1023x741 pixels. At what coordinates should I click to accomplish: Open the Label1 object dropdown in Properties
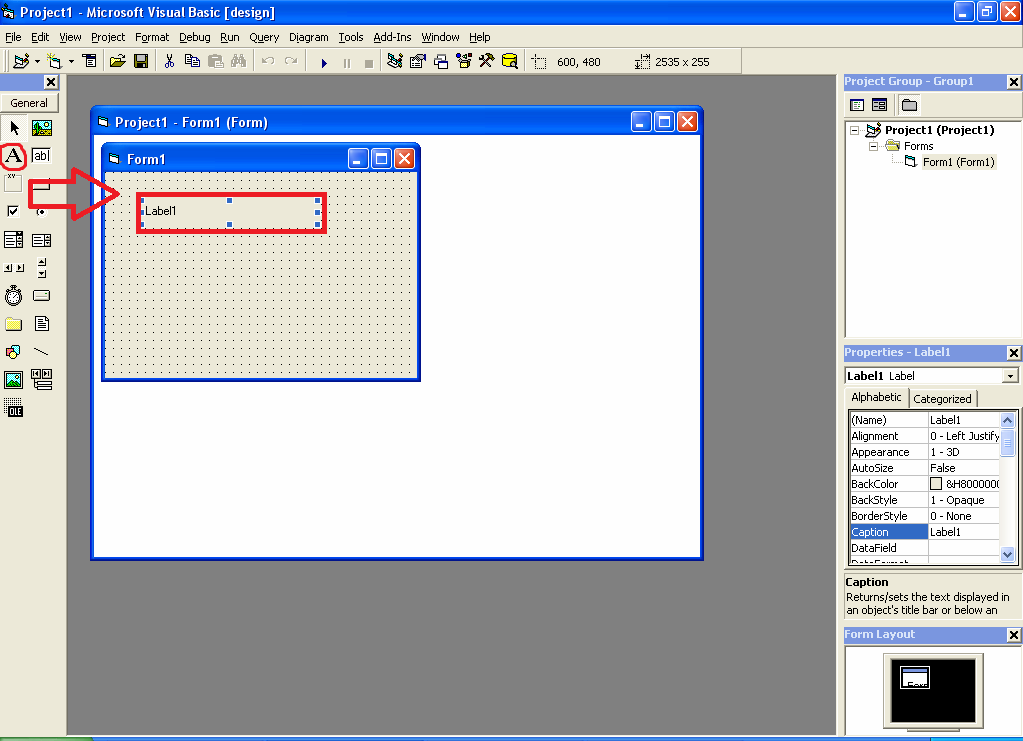pos(1010,376)
